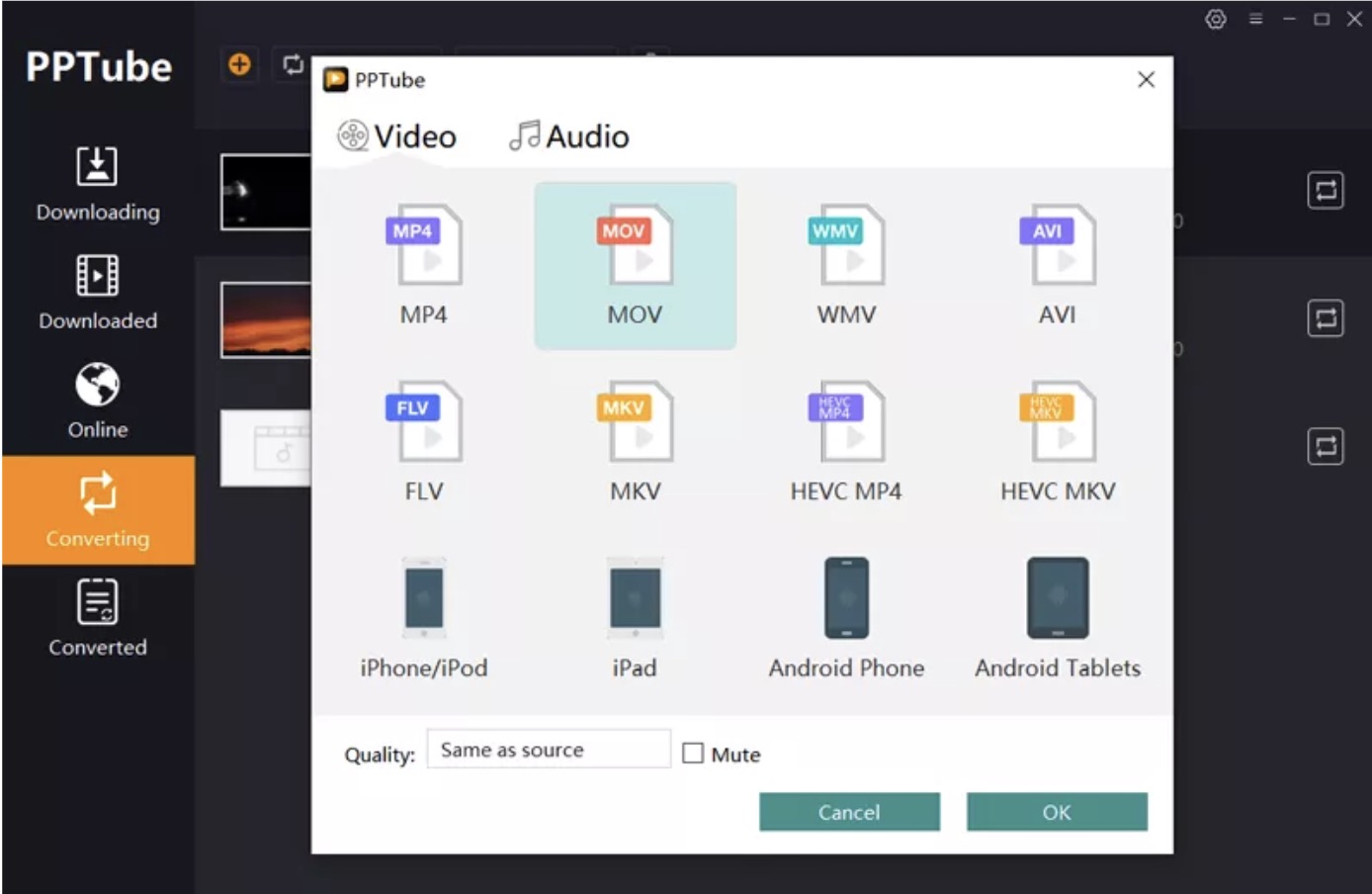Pick the WMV format option
This screenshot has height=894, width=1372.
[x=846, y=244]
